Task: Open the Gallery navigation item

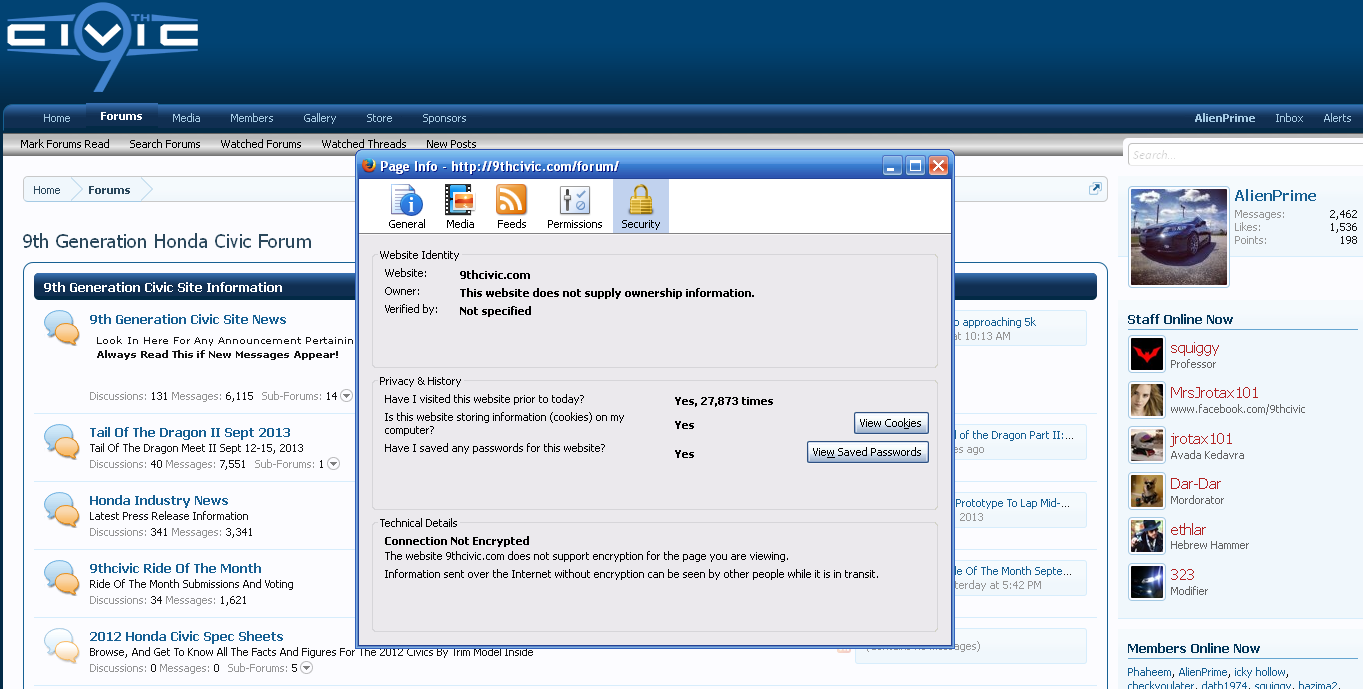Action: (320, 118)
